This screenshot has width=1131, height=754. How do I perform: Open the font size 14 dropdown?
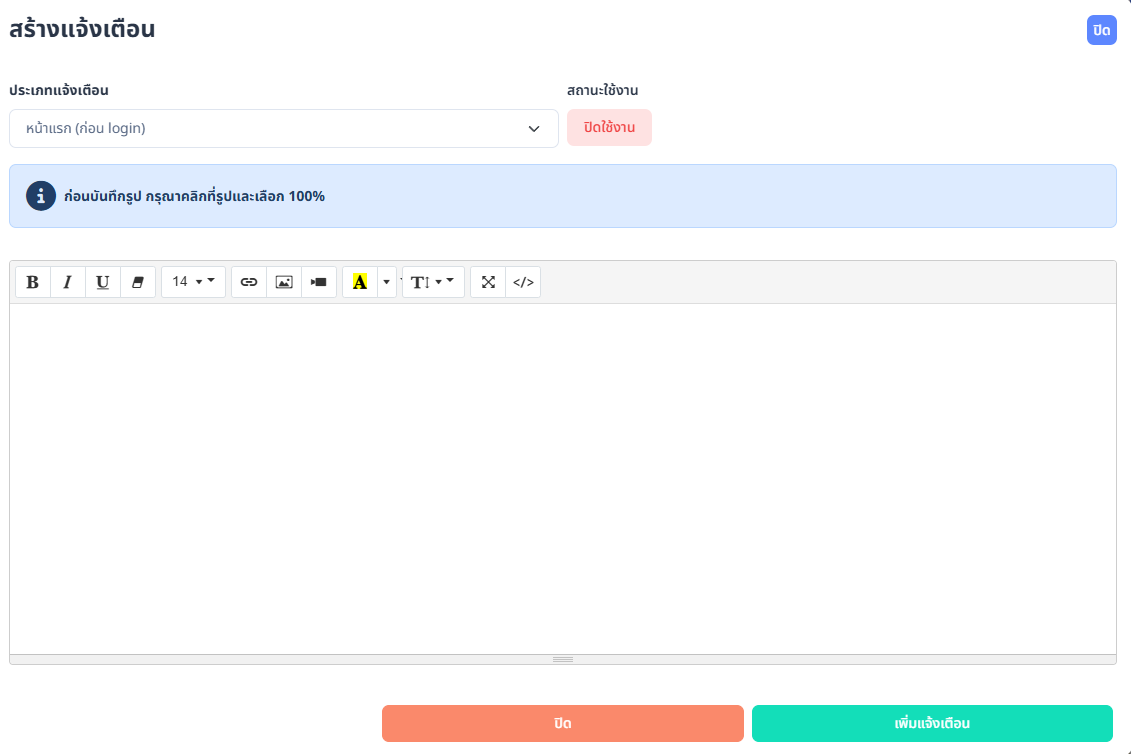coord(193,282)
